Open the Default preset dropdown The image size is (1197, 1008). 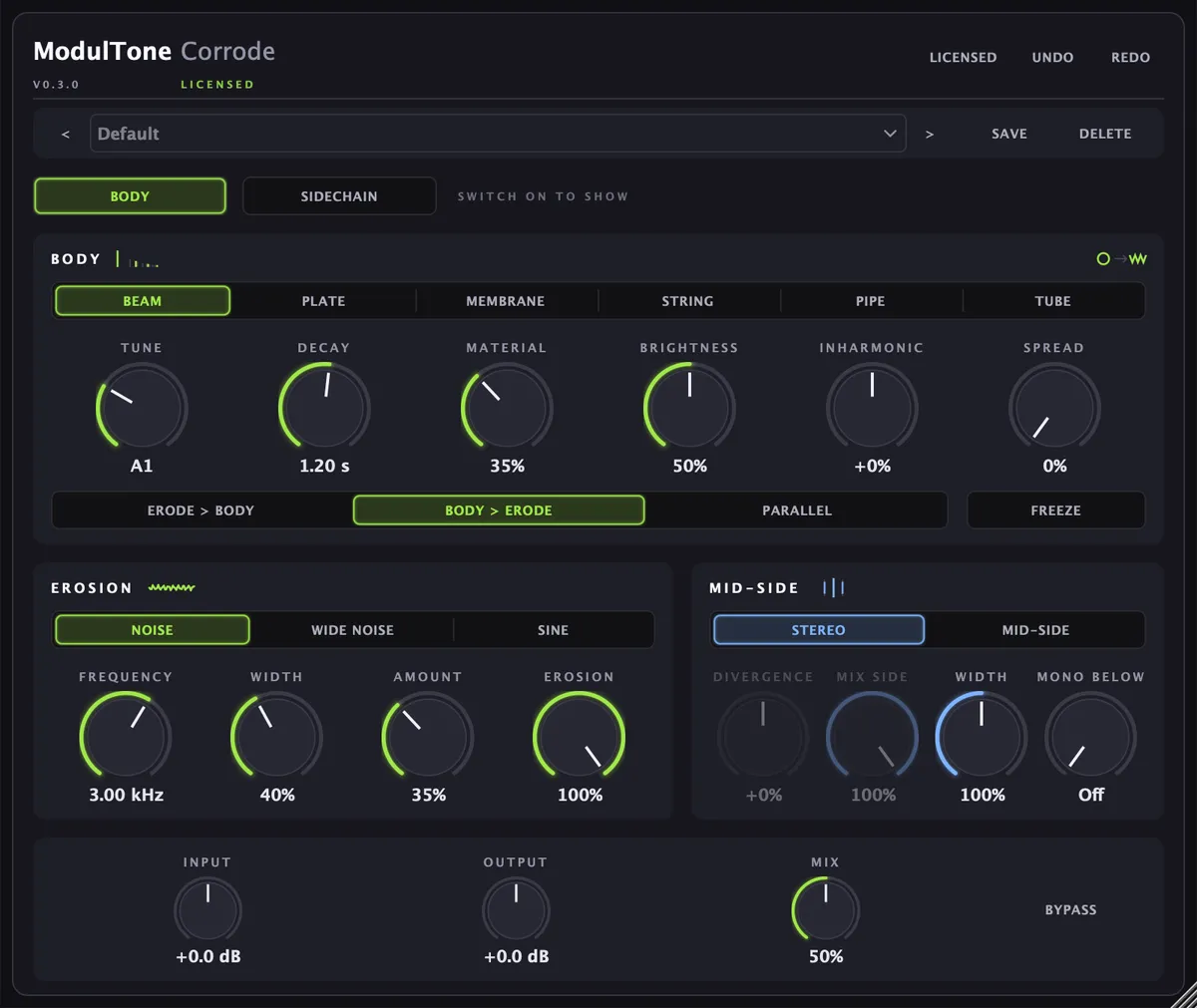pyautogui.click(x=498, y=134)
